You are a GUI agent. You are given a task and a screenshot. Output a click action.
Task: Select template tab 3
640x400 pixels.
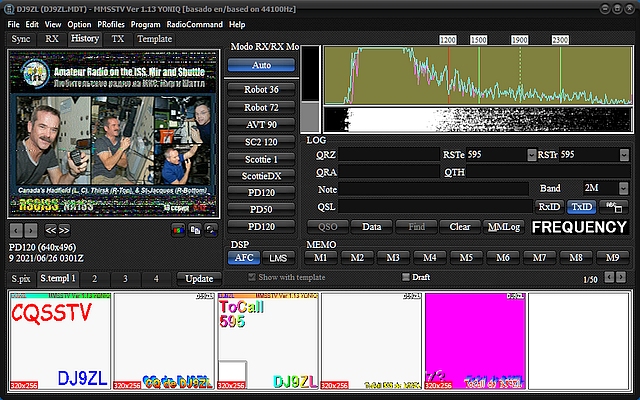coord(125,279)
